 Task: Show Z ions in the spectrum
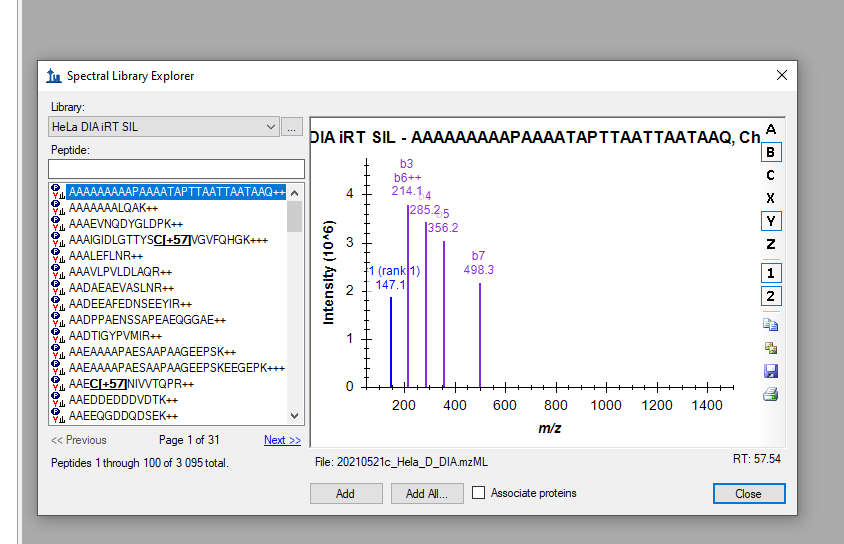click(x=771, y=244)
